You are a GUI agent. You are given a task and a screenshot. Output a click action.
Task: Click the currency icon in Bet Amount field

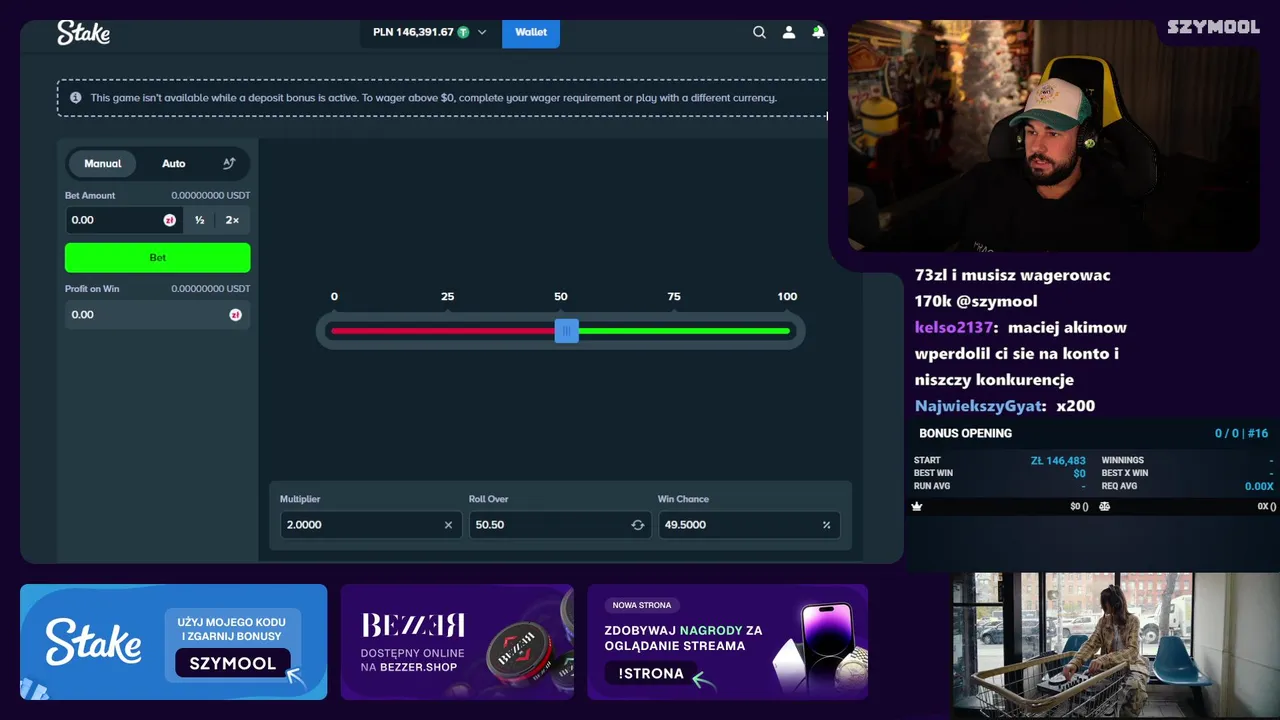170,220
